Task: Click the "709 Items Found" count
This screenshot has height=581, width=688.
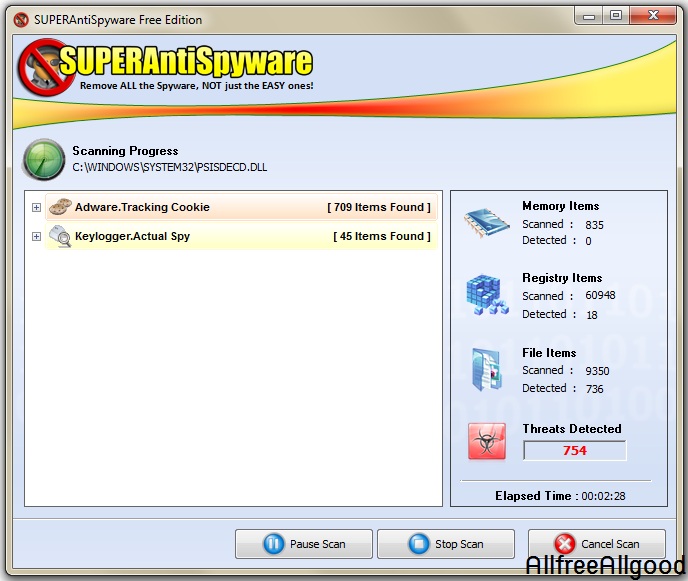Action: (x=379, y=207)
